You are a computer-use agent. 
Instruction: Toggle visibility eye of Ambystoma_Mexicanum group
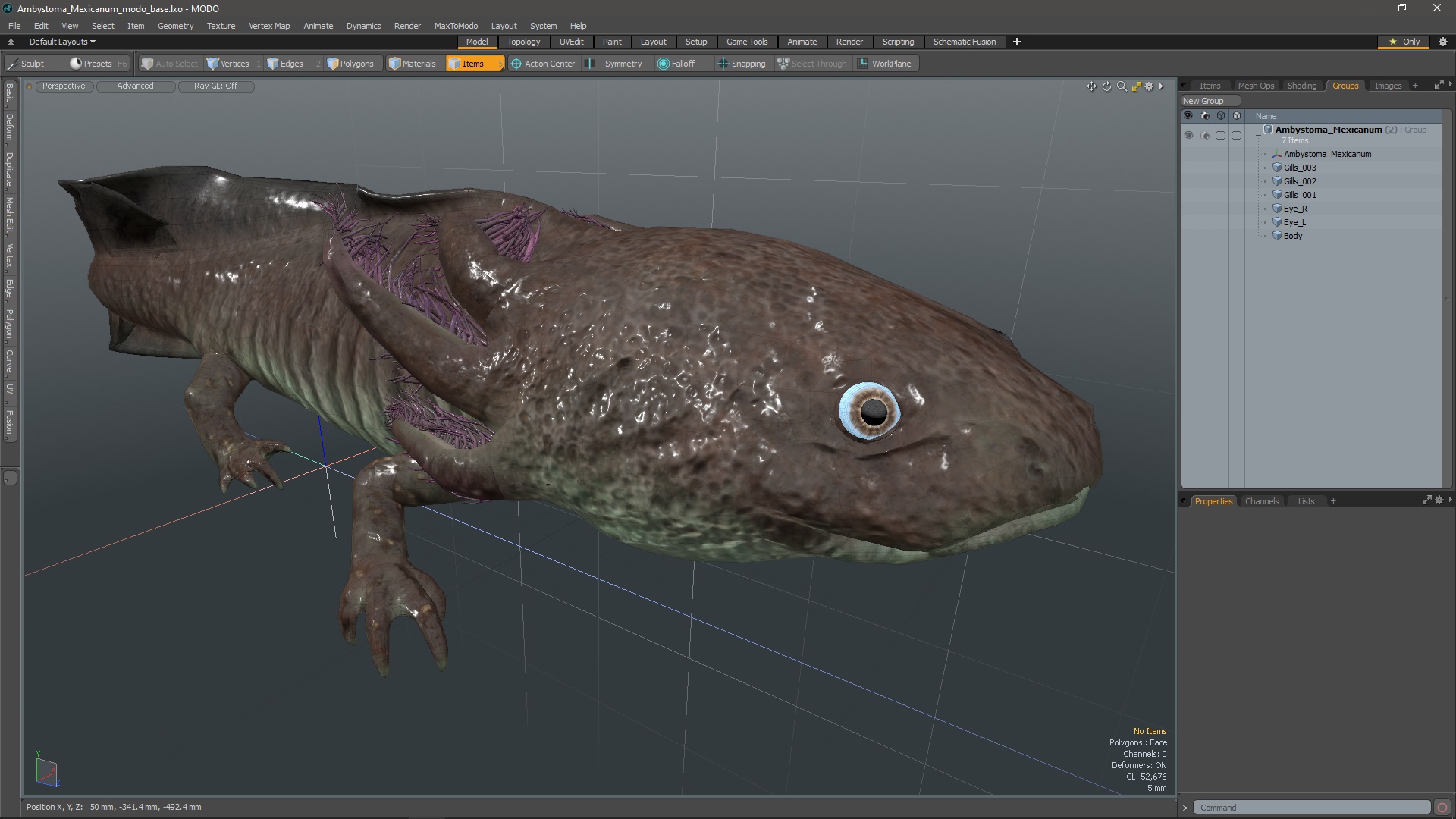[x=1188, y=135]
